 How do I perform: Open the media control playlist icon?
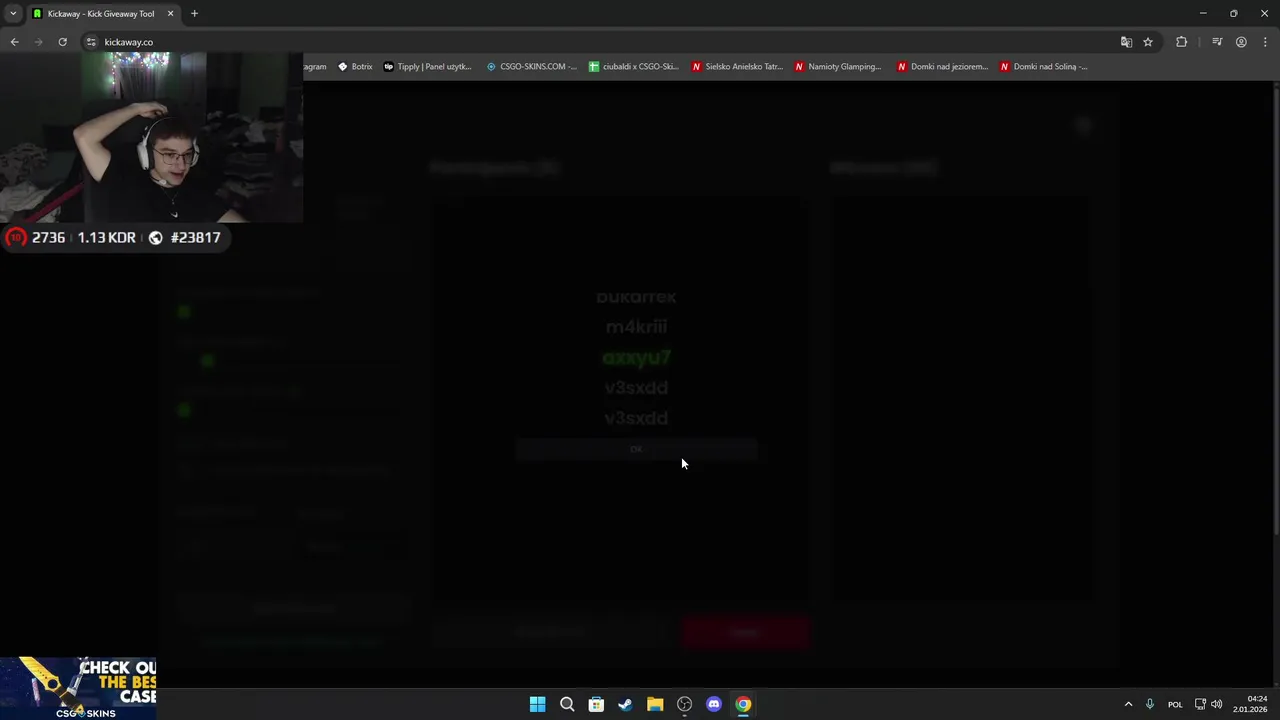tap(1217, 42)
